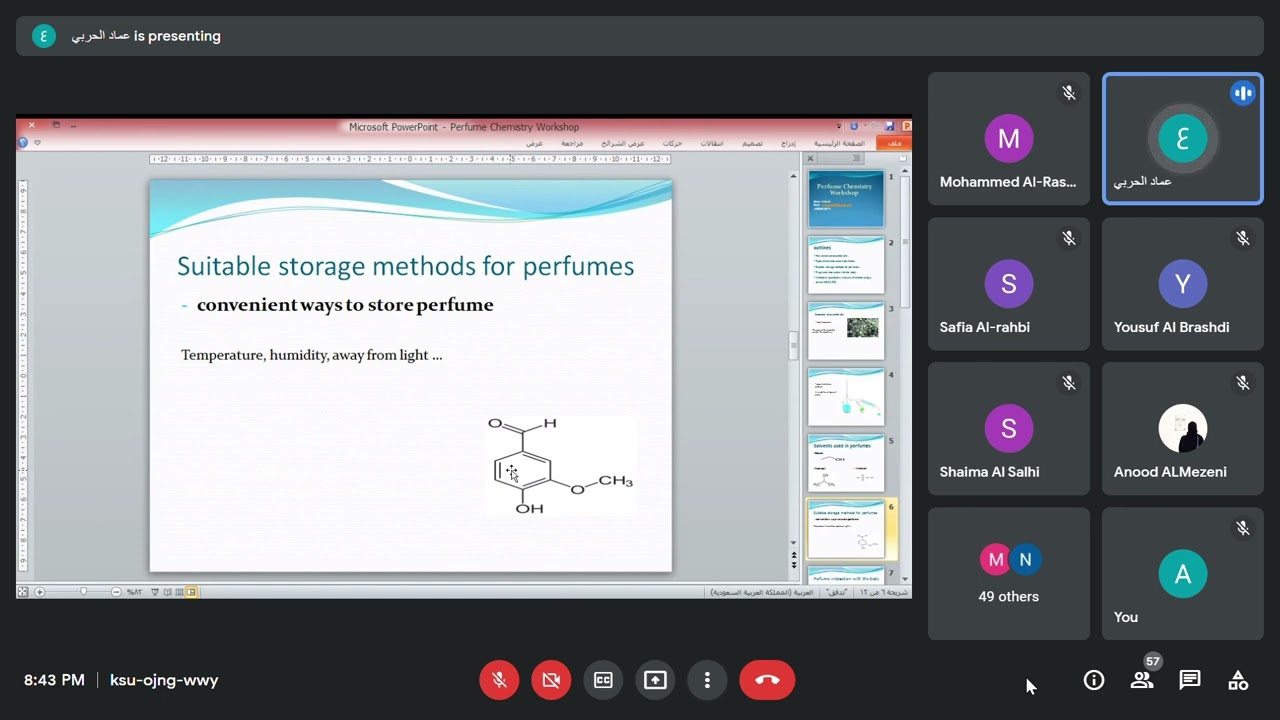Image resolution: width=1280 pixels, height=720 pixels.
Task: Select Safia Al-rahbi participant tile
Action: (x=1008, y=284)
